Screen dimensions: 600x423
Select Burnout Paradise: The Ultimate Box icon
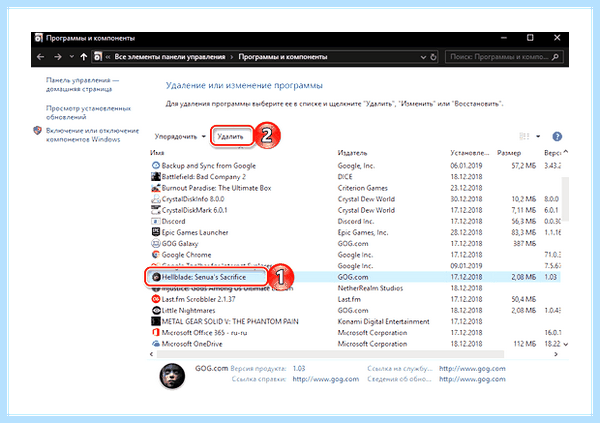coord(156,188)
